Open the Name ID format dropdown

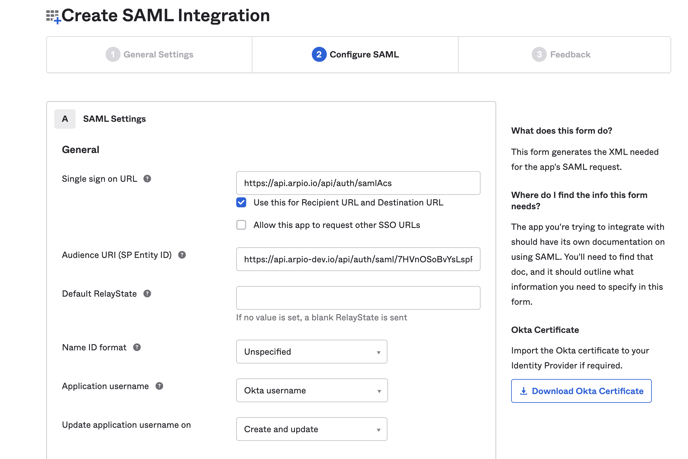(312, 351)
